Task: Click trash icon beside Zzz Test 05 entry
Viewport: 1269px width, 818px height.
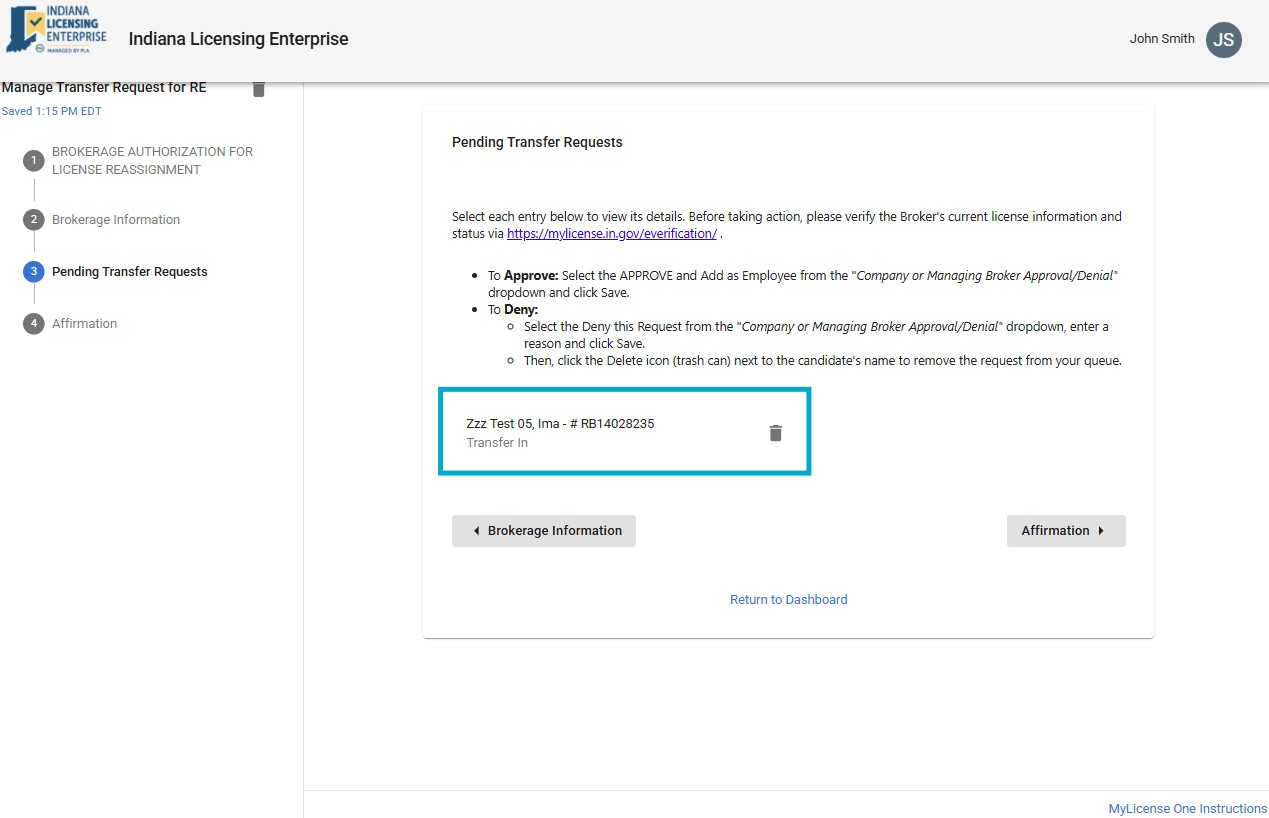Action: [x=775, y=433]
